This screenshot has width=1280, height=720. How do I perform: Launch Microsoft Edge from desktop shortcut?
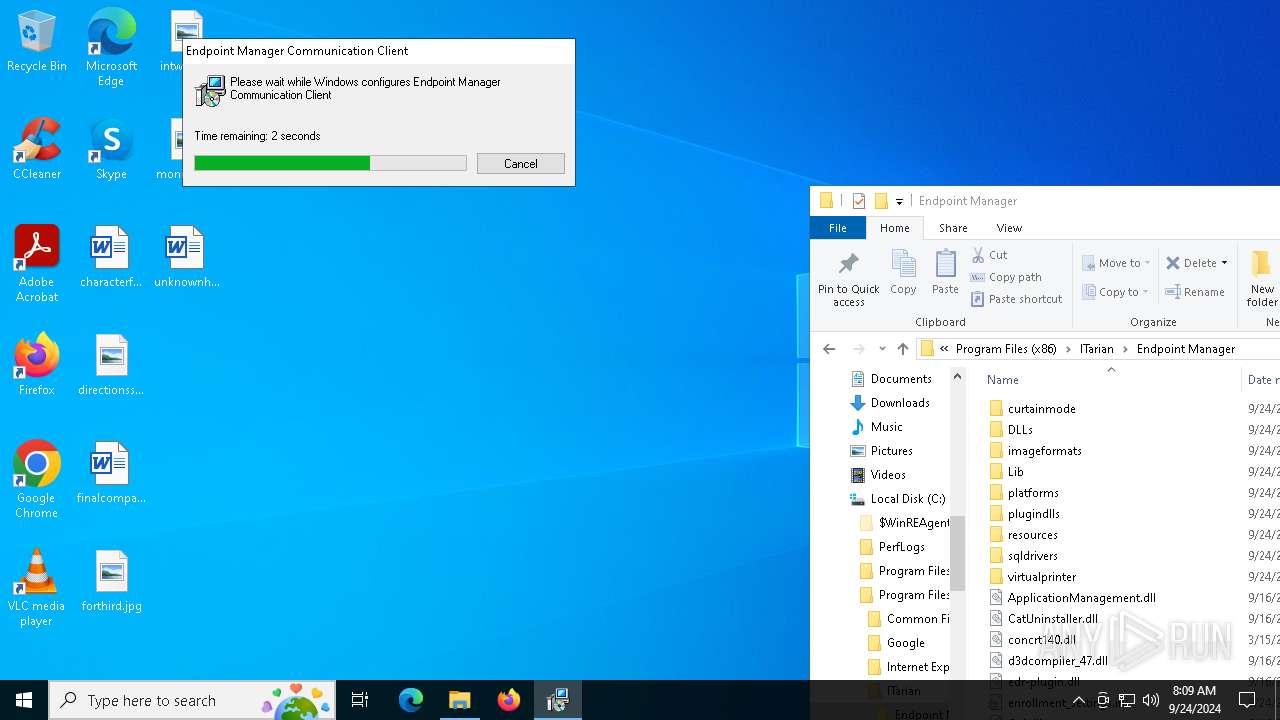pos(111,47)
